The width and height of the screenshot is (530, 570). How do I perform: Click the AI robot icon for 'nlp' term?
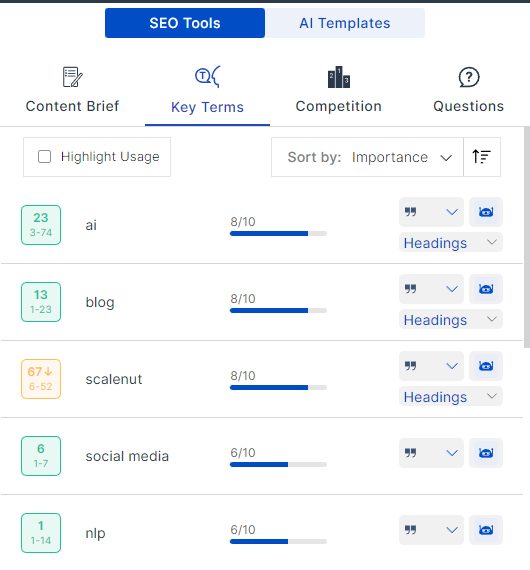486,530
